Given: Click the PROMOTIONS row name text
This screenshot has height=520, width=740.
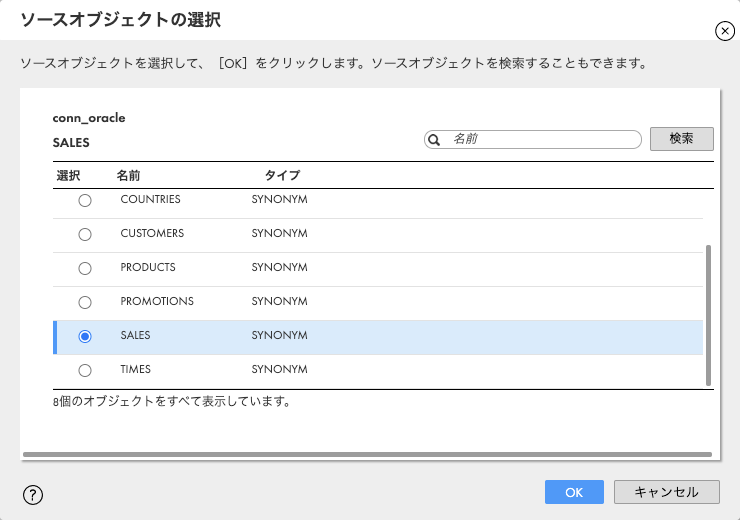Looking at the screenshot, I should pos(157,302).
